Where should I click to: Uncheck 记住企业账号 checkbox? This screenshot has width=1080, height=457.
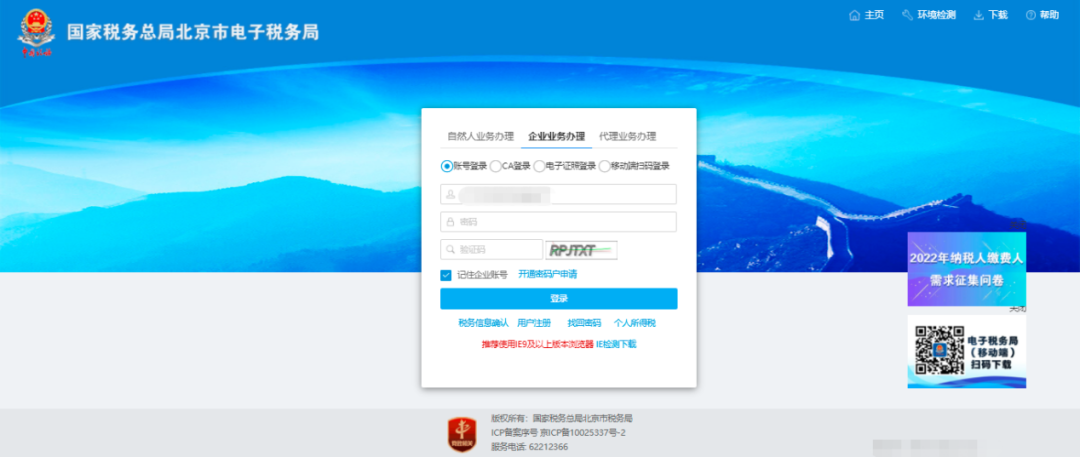click(x=446, y=275)
